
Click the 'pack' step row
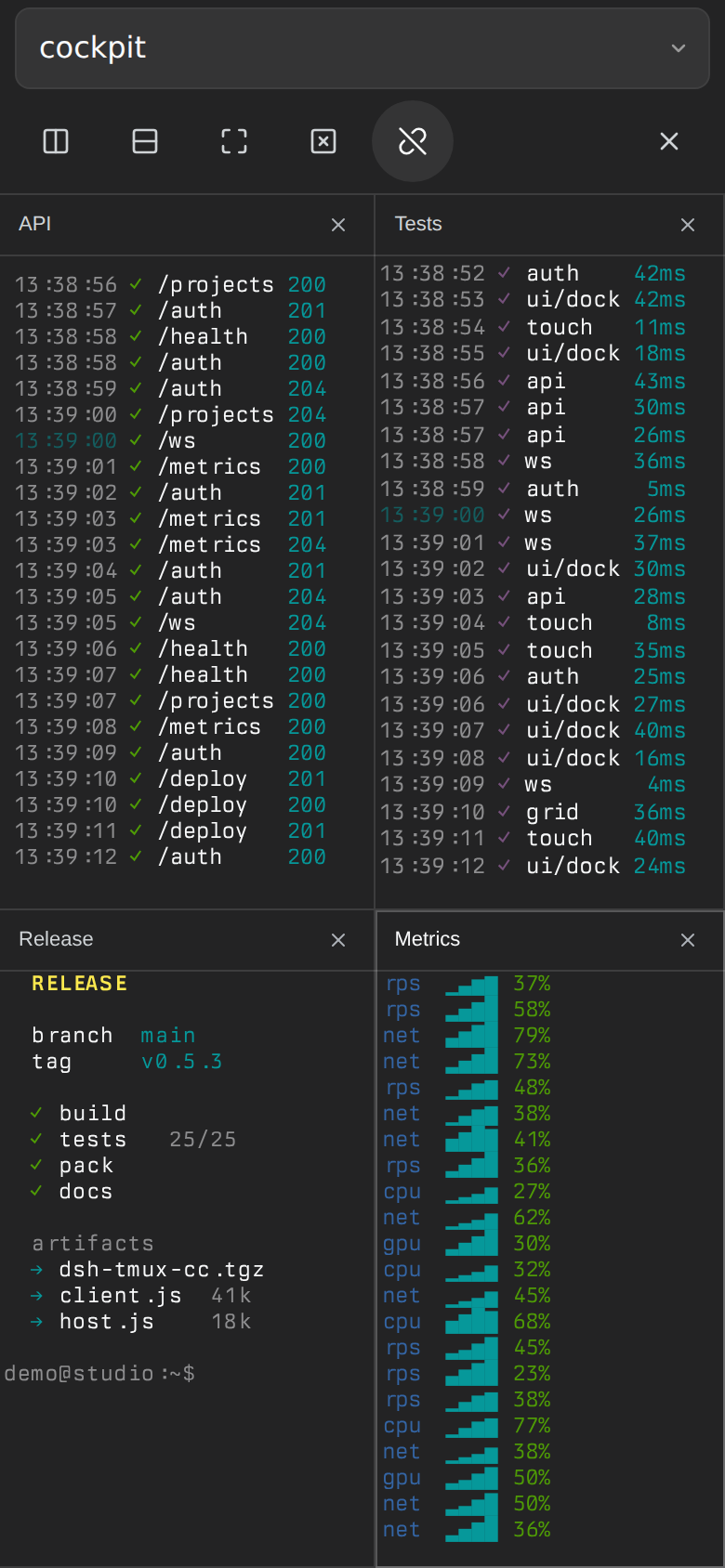click(72, 1166)
